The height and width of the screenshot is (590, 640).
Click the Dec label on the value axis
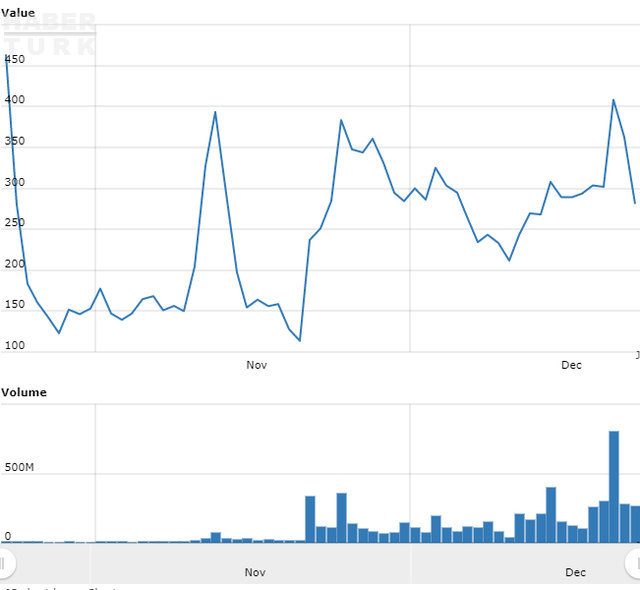pyautogui.click(x=571, y=366)
